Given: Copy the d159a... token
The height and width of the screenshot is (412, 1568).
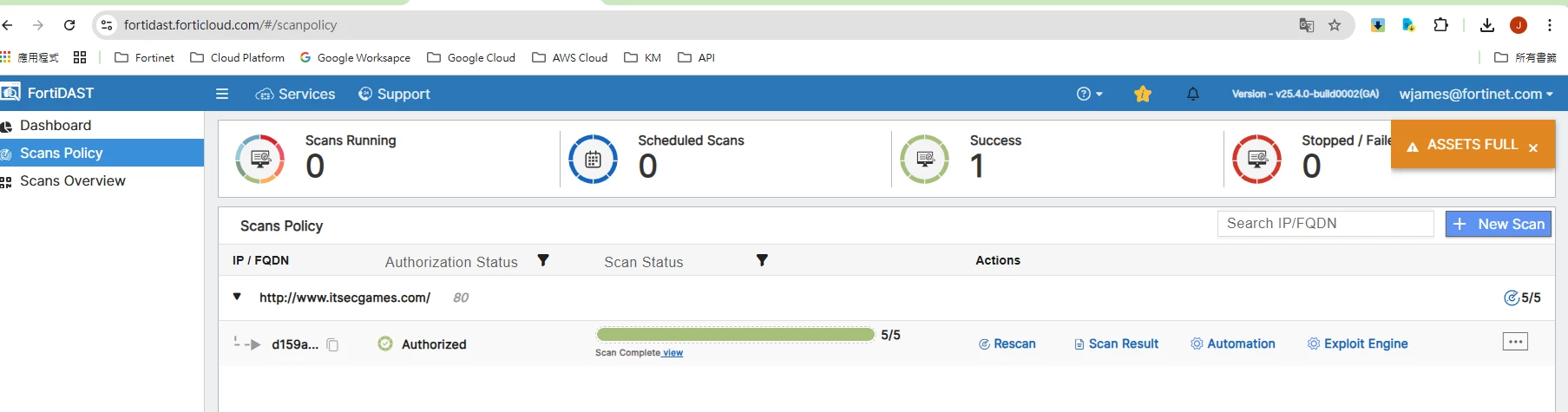Looking at the screenshot, I should tap(332, 344).
